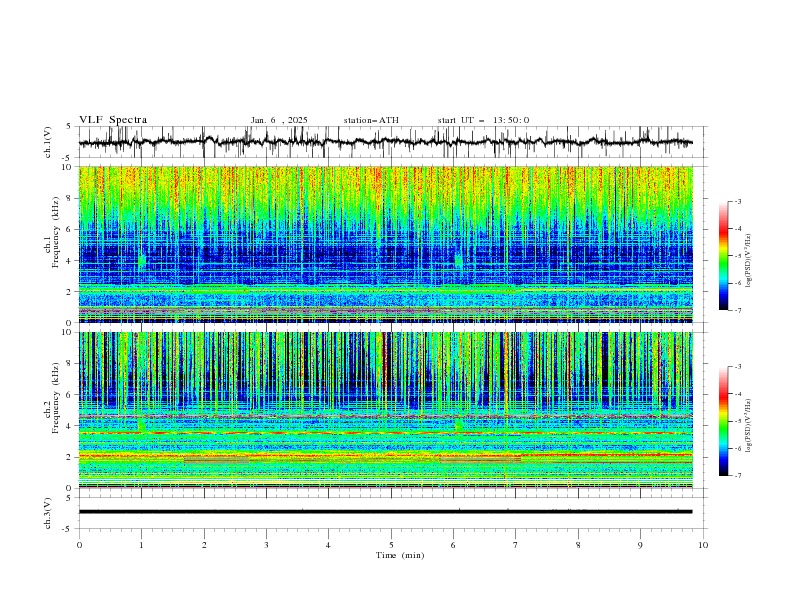The image size is (792, 612).
Task: Click time axis tick label "5"
Action: [x=391, y=545]
